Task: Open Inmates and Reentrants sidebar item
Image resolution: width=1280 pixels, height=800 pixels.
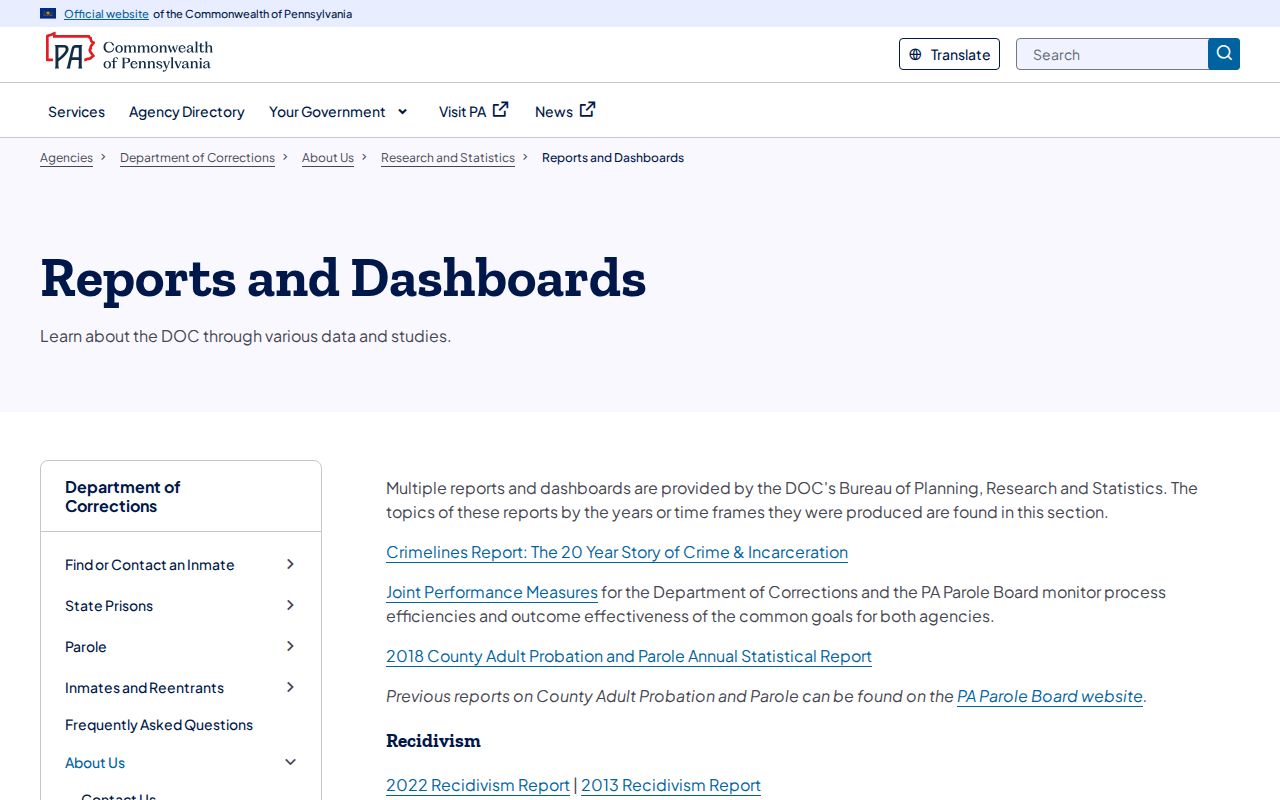Action: pyautogui.click(x=144, y=688)
